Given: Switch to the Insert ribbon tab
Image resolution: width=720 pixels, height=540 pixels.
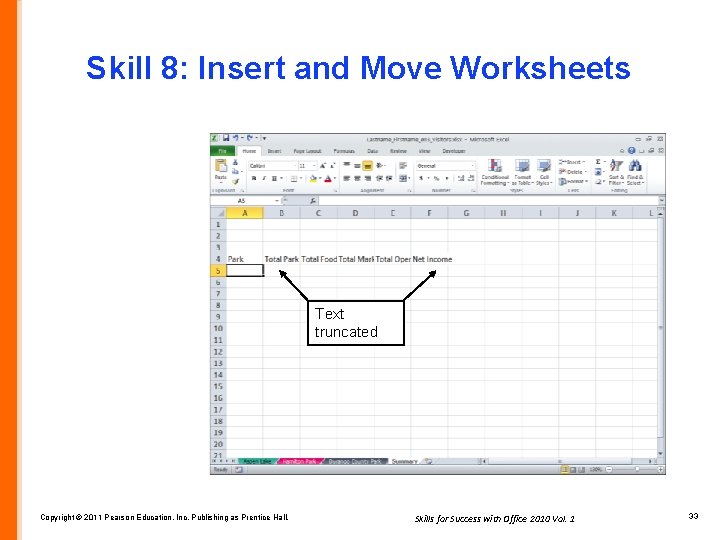Looking at the screenshot, I should pyautogui.click(x=274, y=151).
